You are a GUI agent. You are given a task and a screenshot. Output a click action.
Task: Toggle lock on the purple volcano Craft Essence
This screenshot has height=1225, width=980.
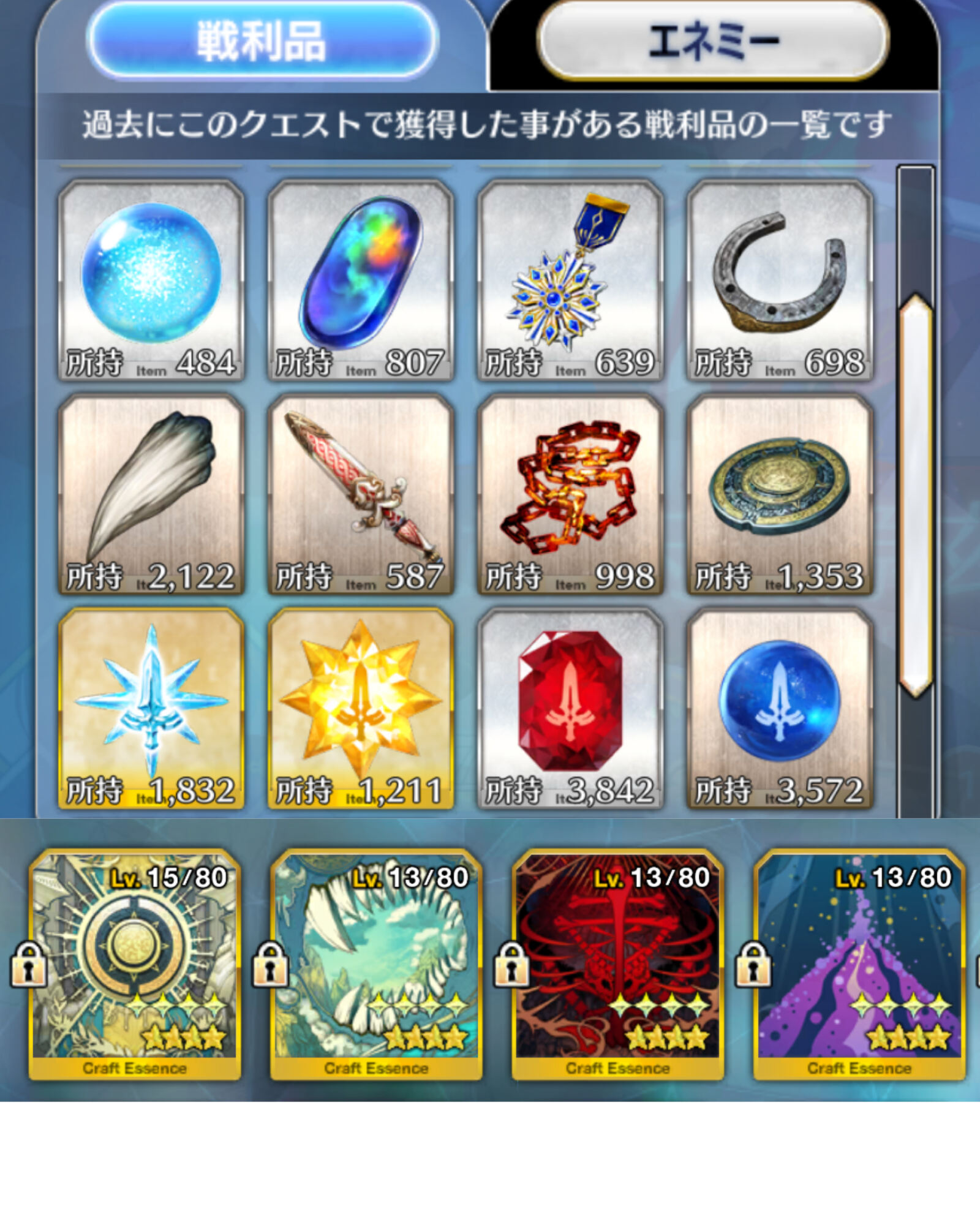(753, 964)
